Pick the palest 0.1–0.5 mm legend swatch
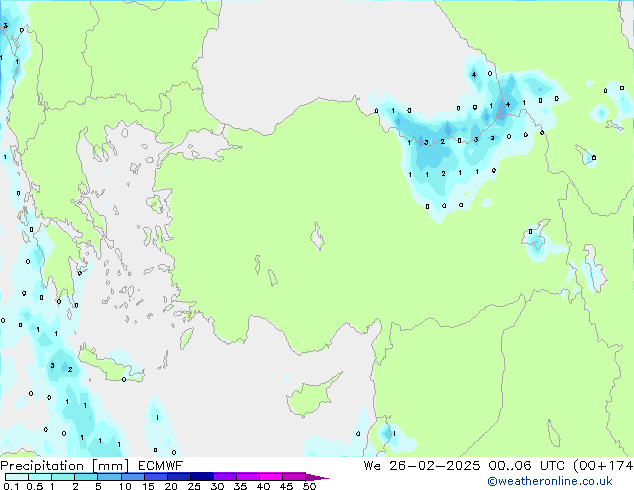The height and width of the screenshot is (490, 634). (x=17, y=477)
